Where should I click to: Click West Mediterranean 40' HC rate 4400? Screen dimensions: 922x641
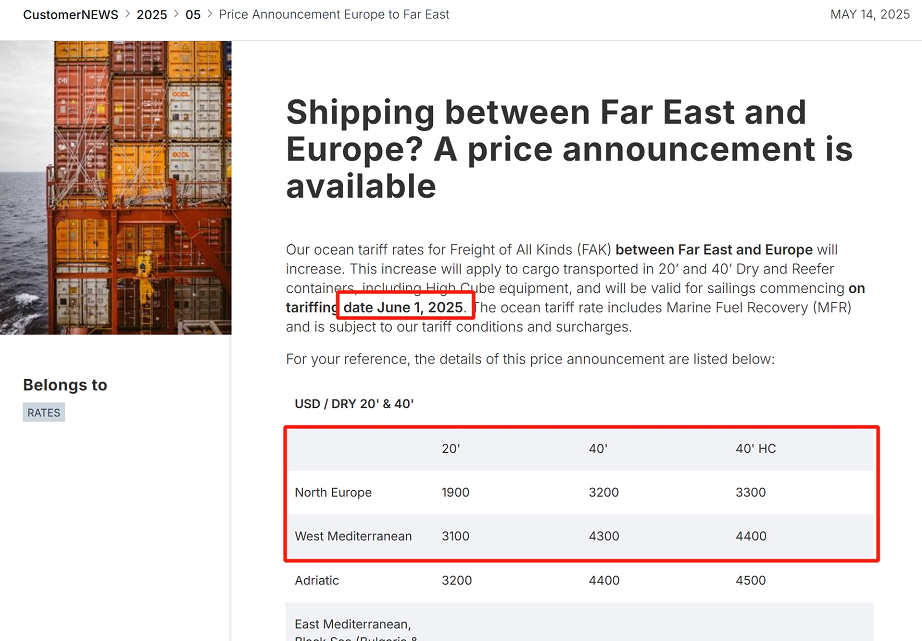pyautogui.click(x=751, y=536)
